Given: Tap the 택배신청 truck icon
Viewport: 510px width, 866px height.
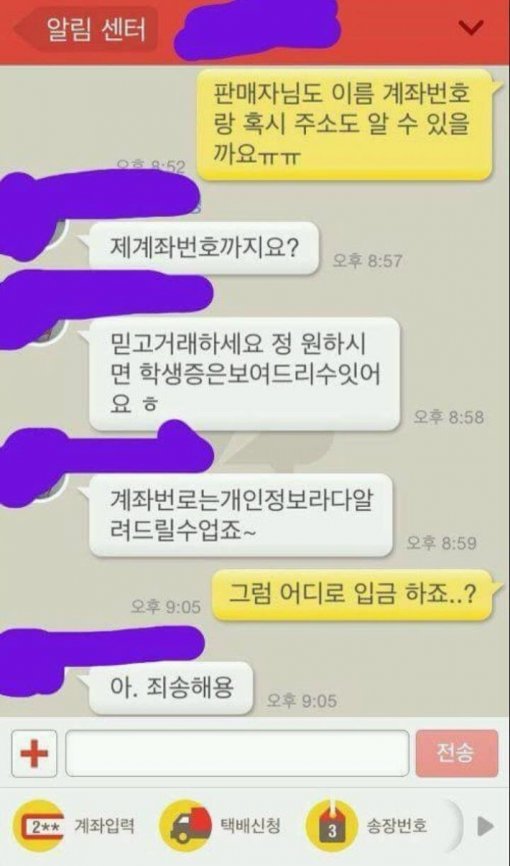Looking at the screenshot, I should [x=186, y=826].
